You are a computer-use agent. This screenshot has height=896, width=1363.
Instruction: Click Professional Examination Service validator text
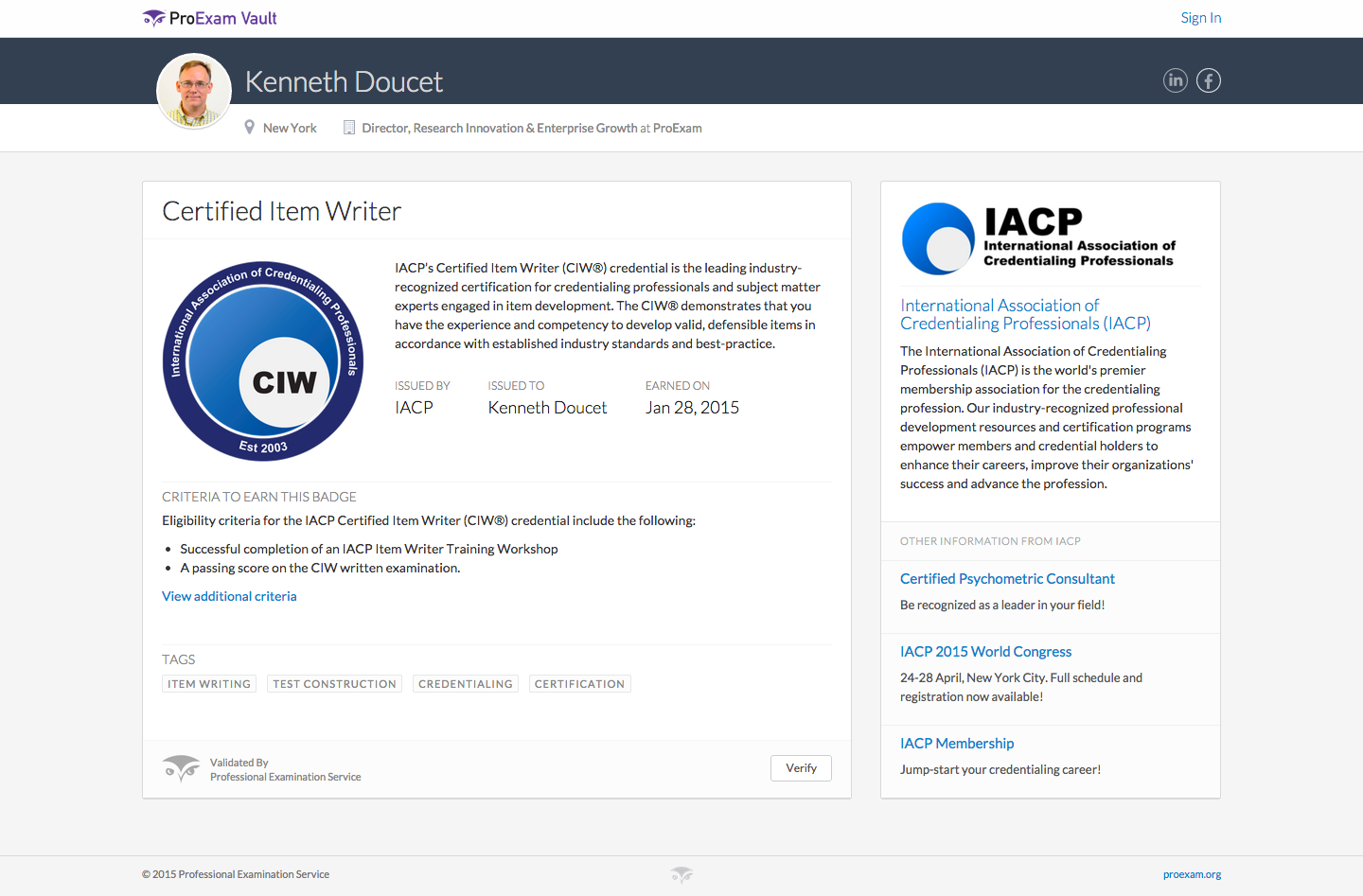(286, 777)
